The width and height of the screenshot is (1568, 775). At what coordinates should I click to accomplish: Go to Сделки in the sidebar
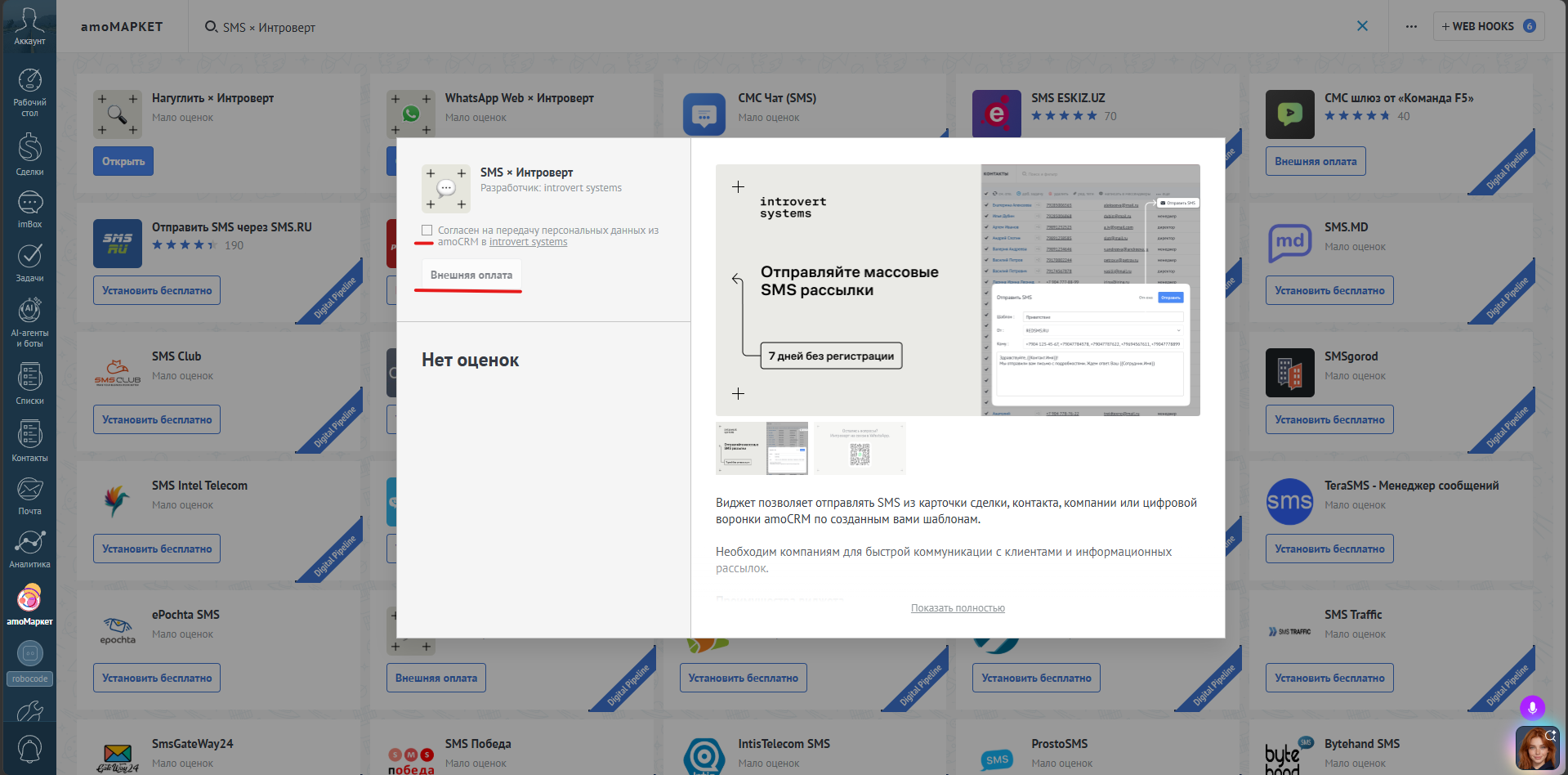pos(29,155)
